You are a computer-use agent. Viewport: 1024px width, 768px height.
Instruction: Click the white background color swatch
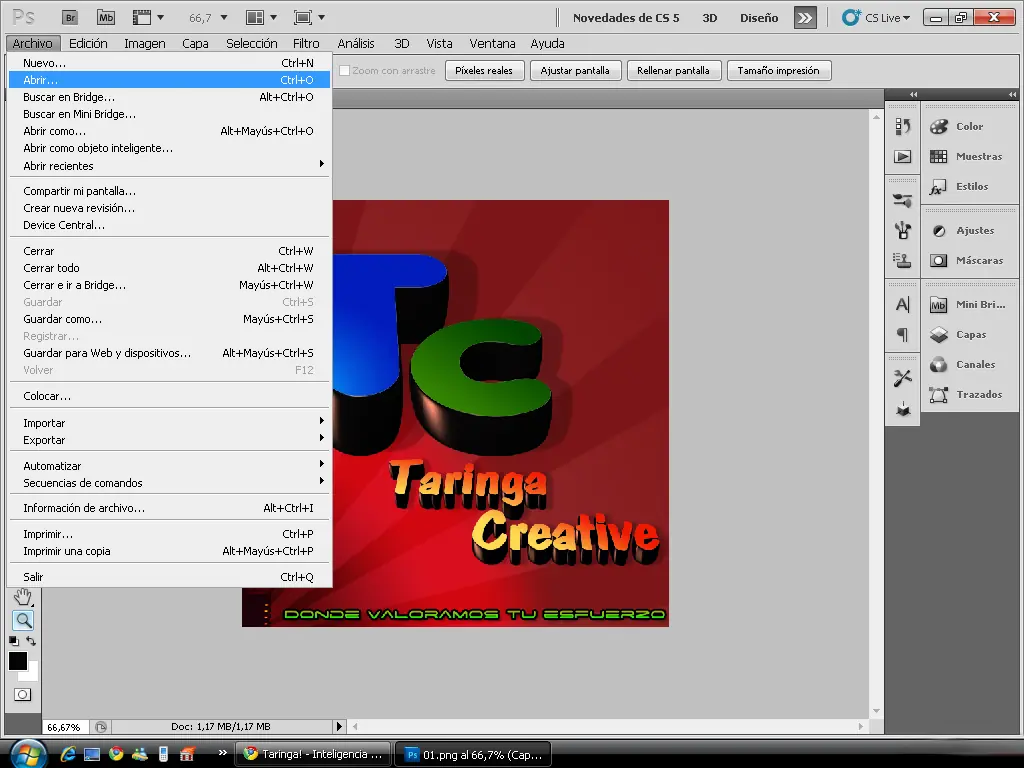(33, 675)
